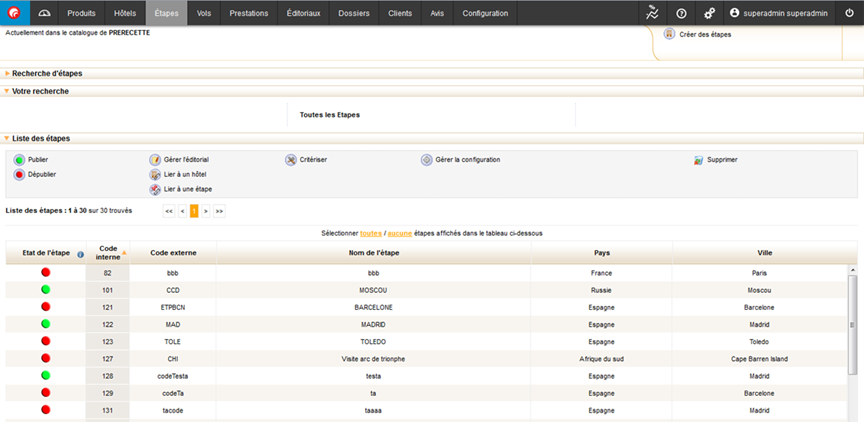Click the red Dépublier icon
Image resolution: width=864 pixels, height=422 pixels.
(x=19, y=174)
